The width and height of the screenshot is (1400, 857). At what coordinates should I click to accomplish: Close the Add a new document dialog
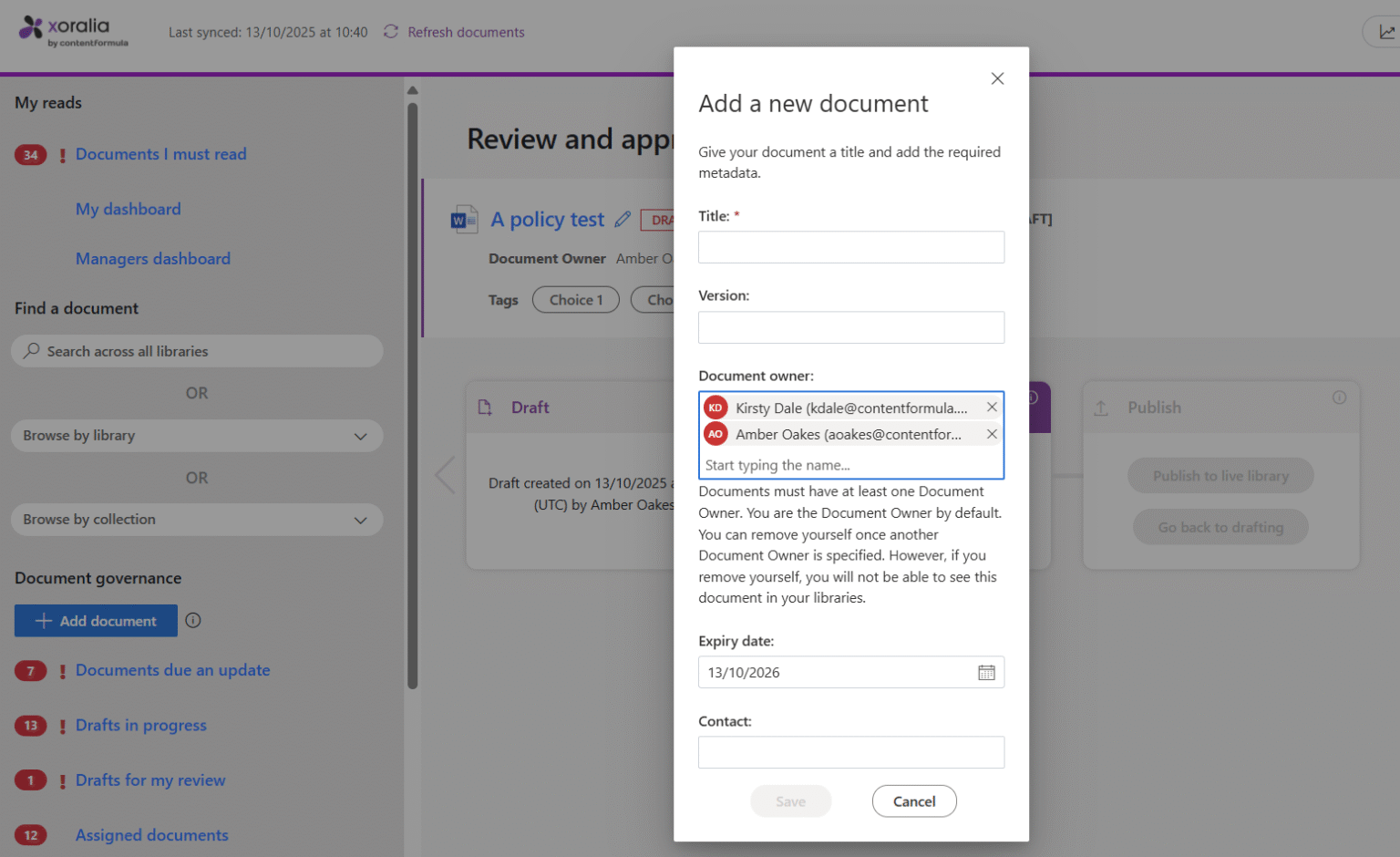997,78
